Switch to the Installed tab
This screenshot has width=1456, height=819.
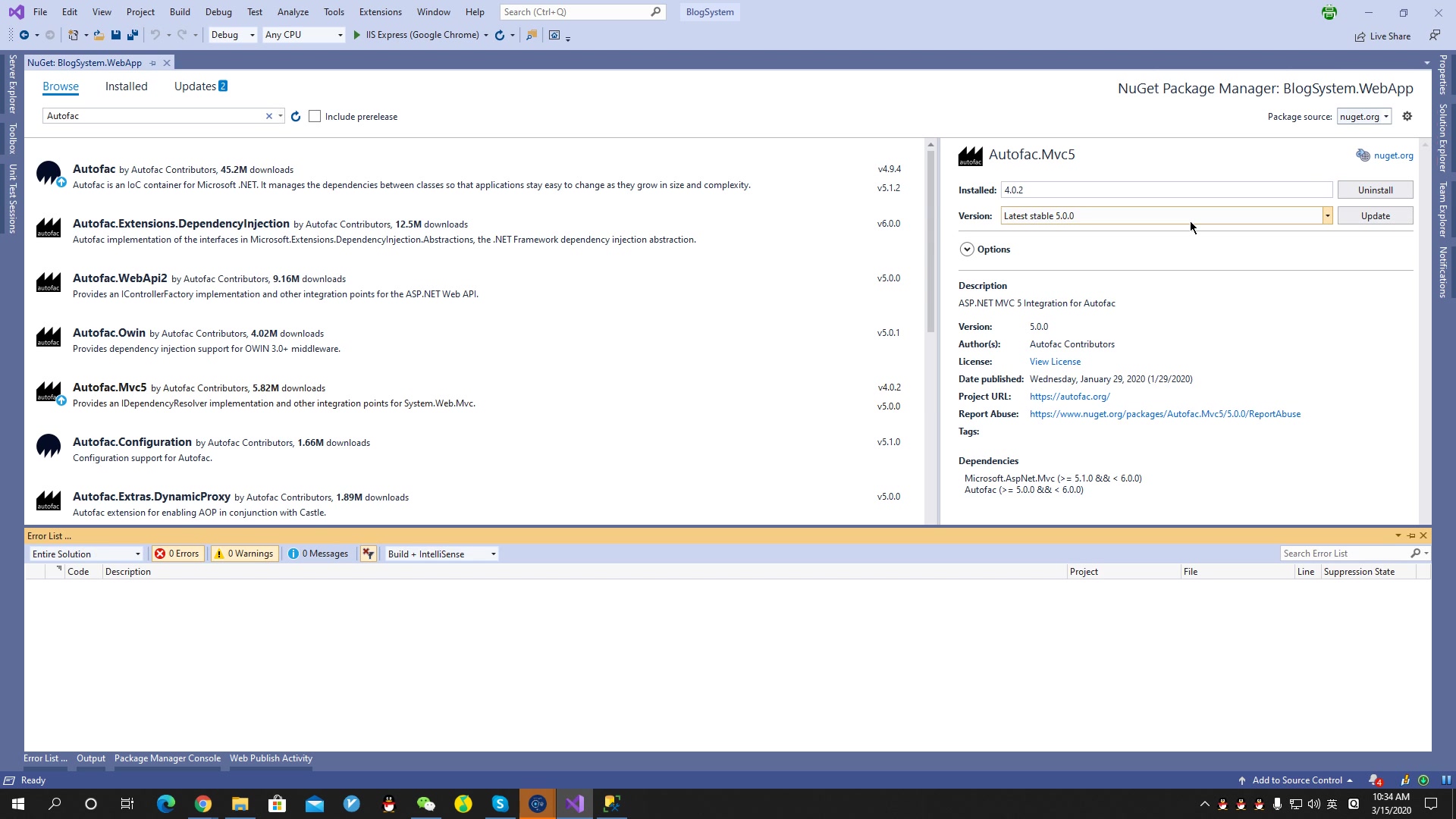[x=126, y=86]
